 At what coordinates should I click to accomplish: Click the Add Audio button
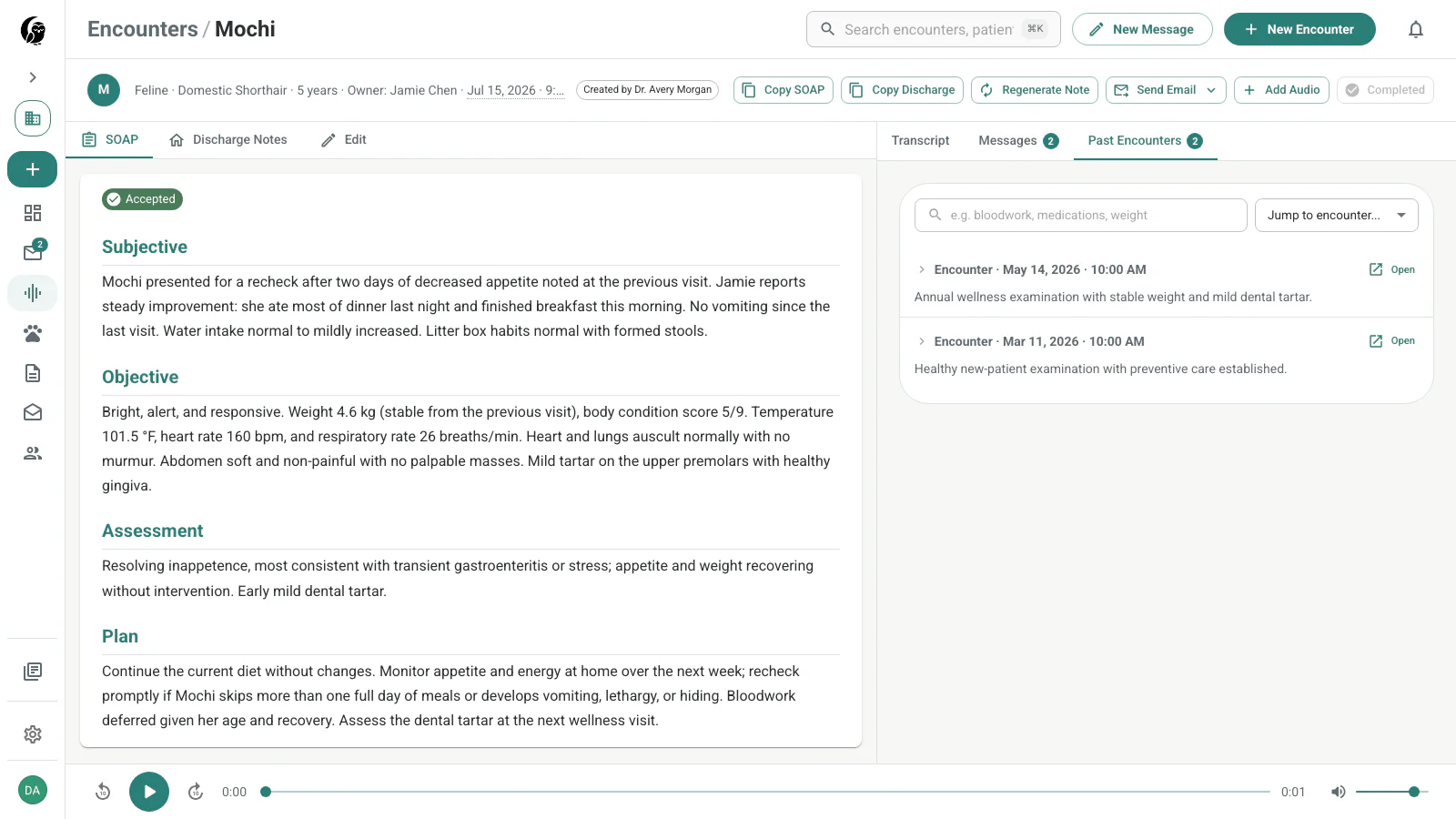(x=1281, y=90)
